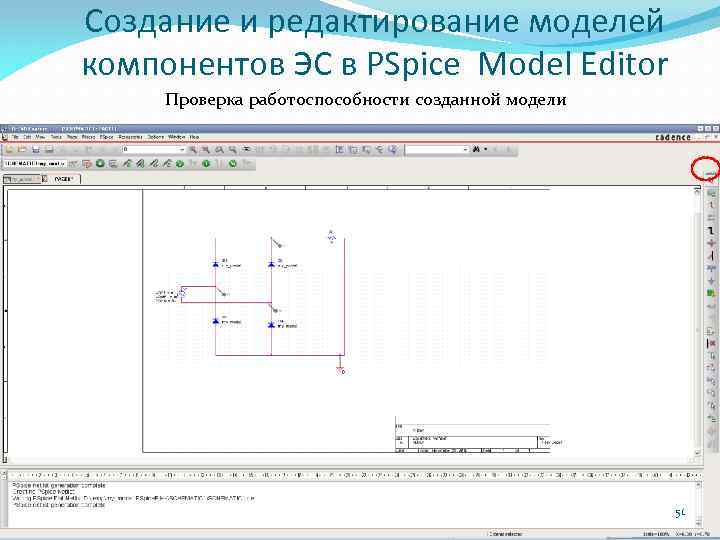Image resolution: width=720 pixels, height=540 pixels.
Task: Click the Zoom in magnifier icon
Action: [x=193, y=149]
